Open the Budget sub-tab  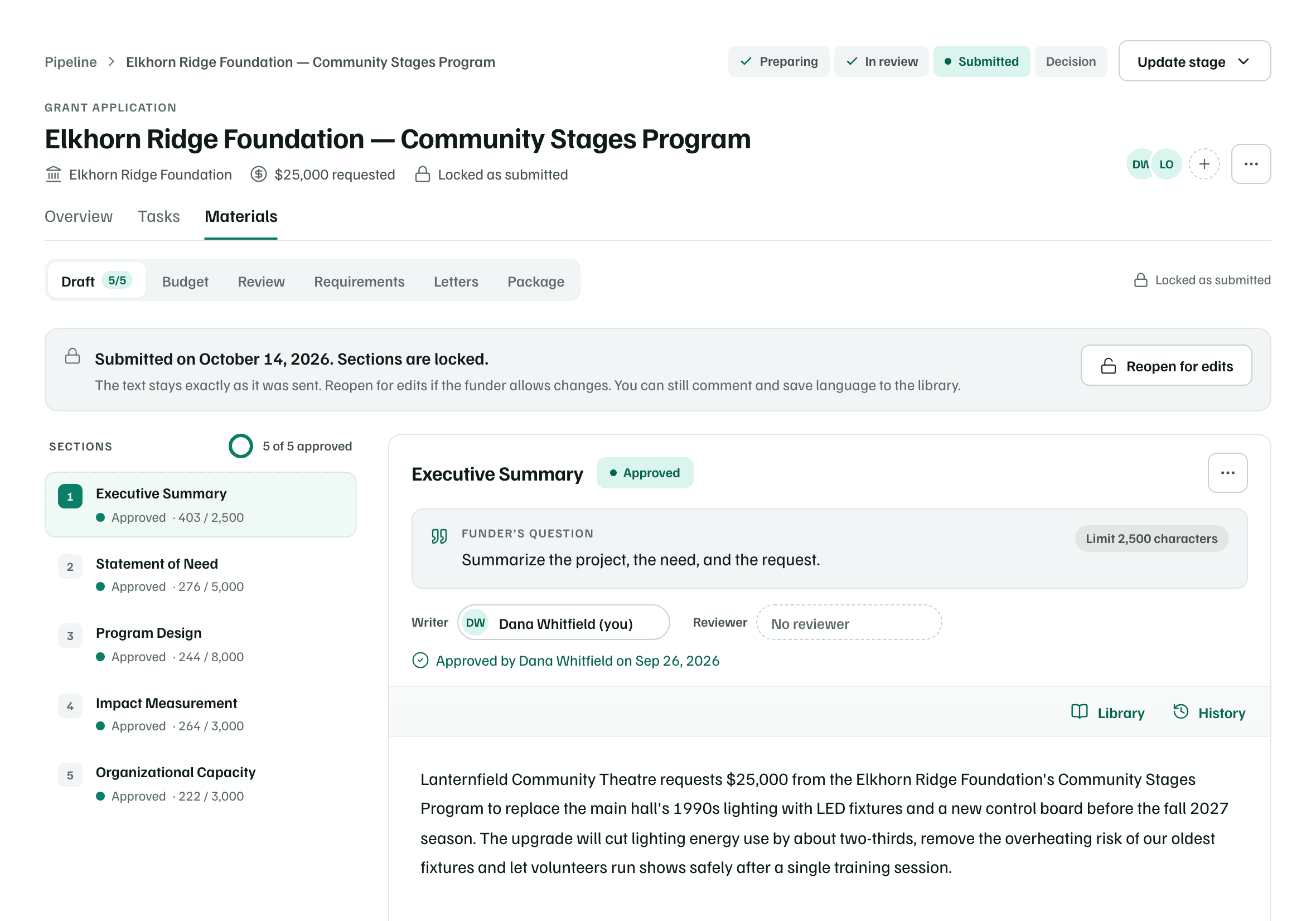(185, 282)
